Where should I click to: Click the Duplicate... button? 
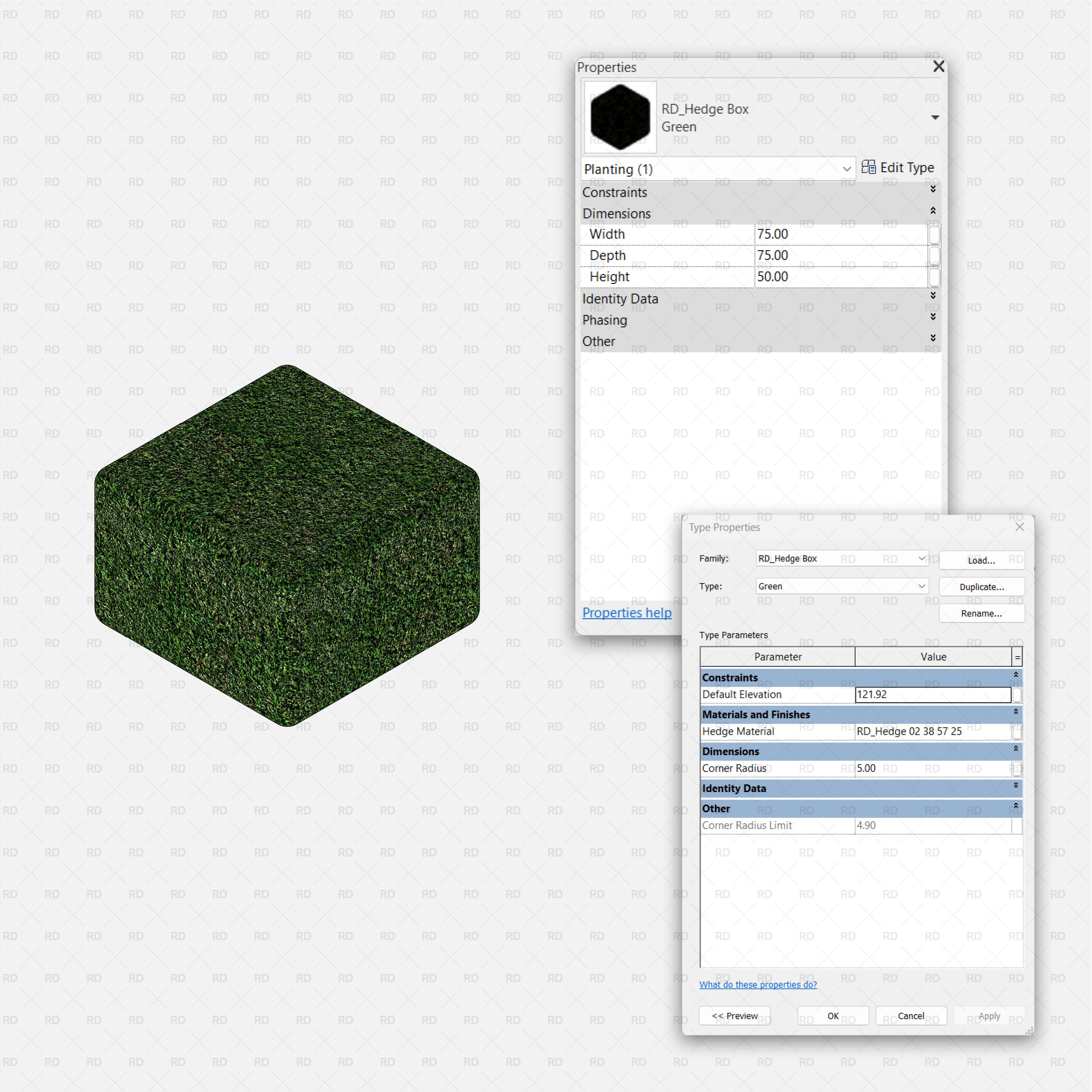tap(981, 587)
